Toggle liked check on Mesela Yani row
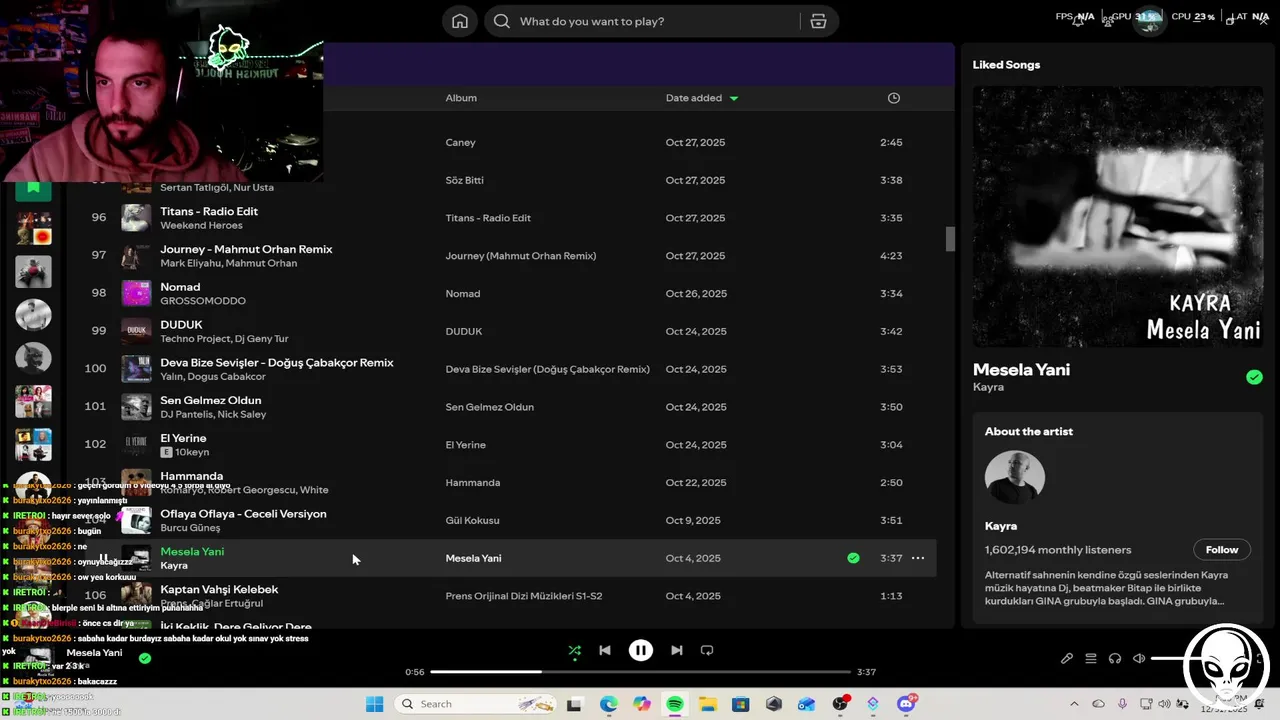 [853, 558]
